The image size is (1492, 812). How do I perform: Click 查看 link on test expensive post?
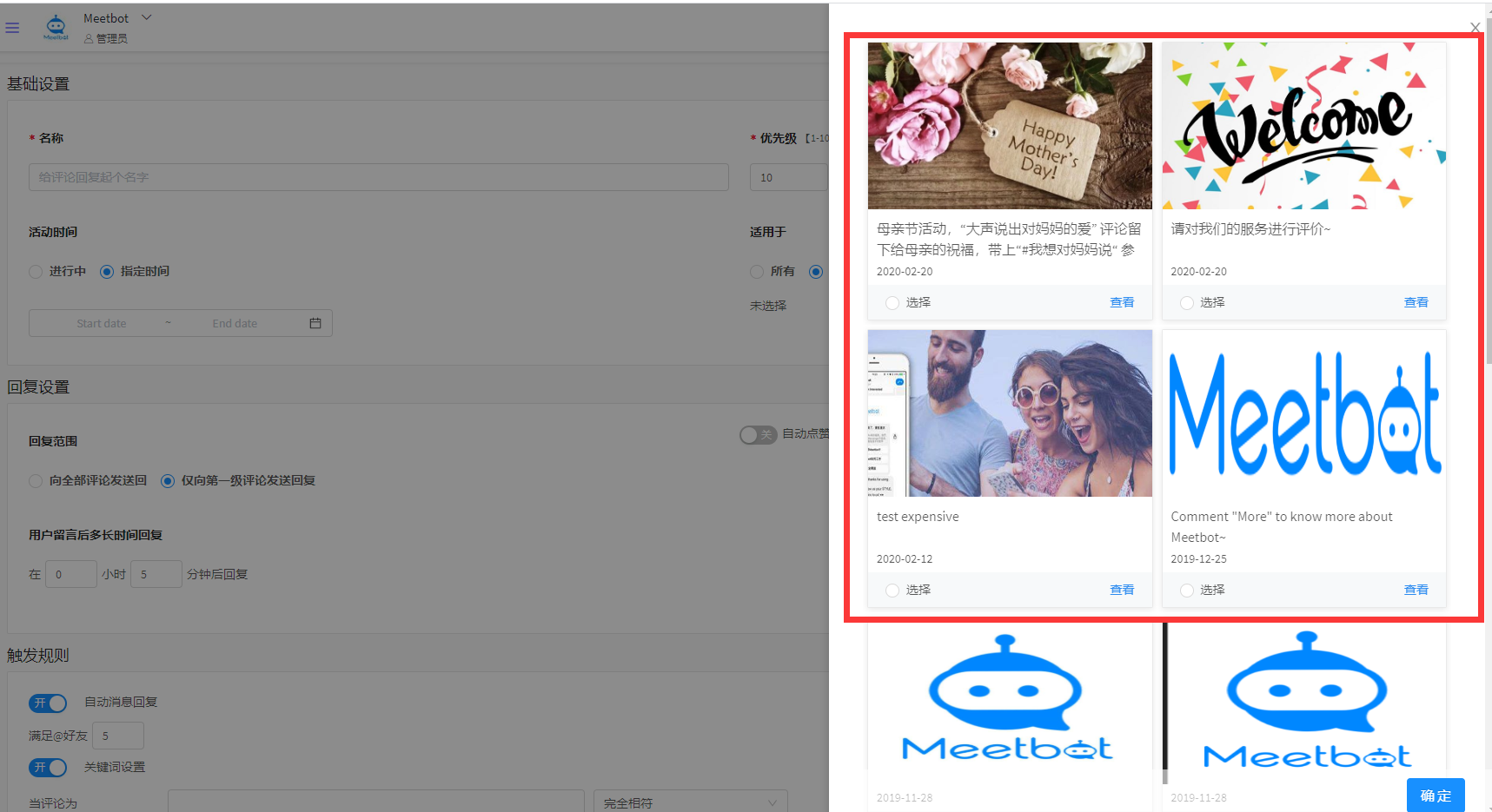click(1122, 590)
